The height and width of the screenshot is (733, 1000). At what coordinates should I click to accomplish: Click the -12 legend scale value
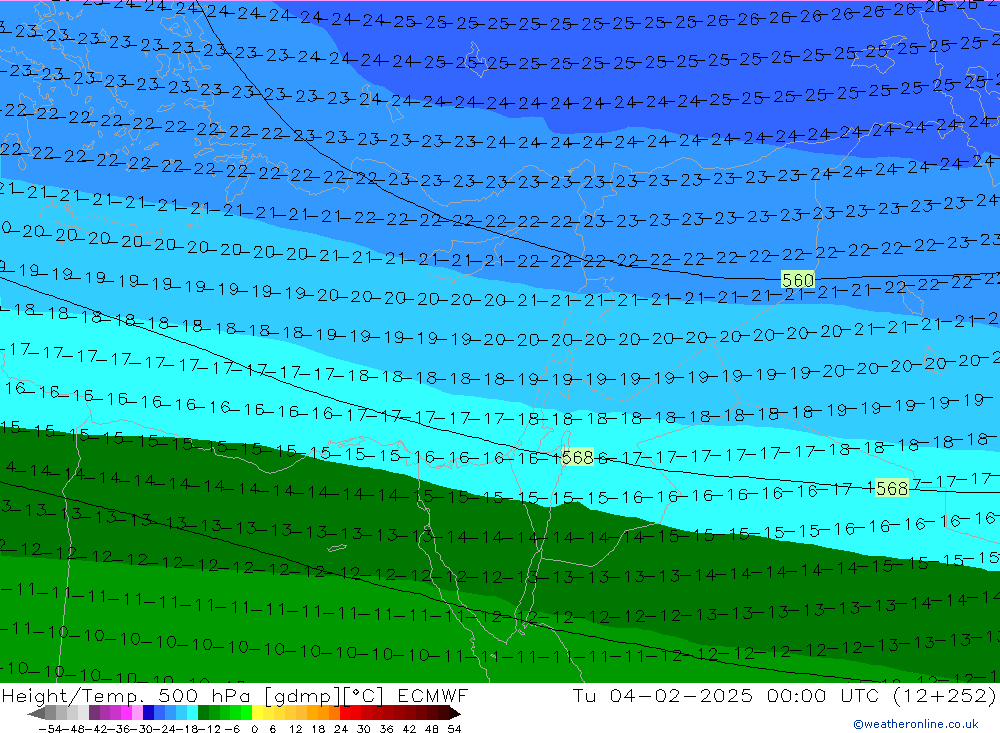[x=209, y=729]
